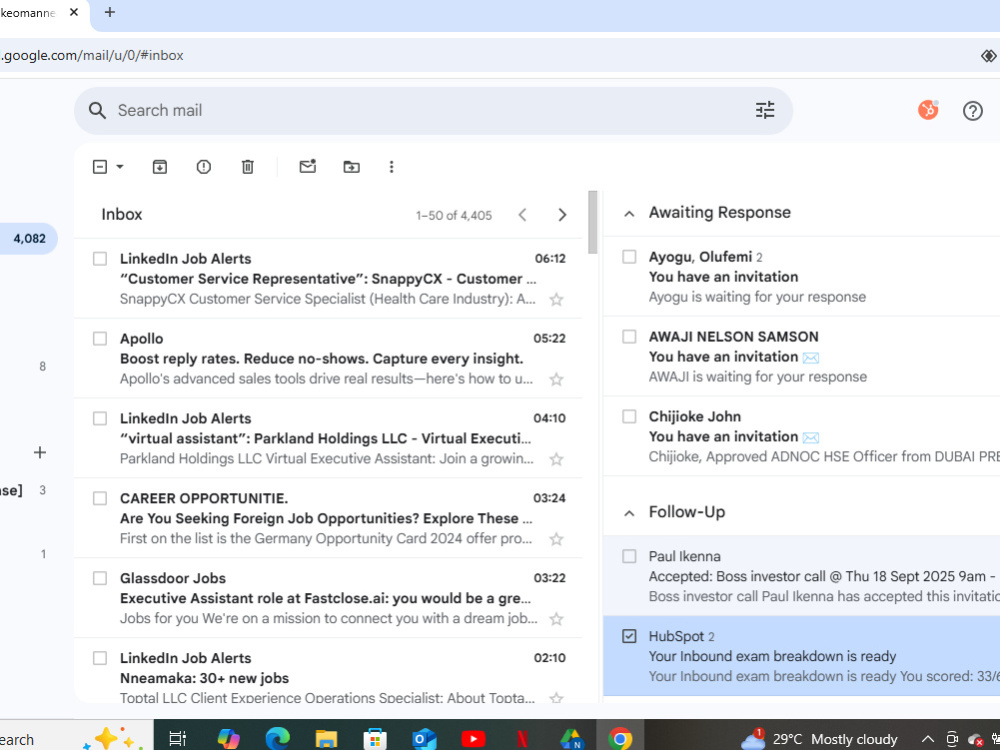Open Netflix from the taskbar
The image size is (1000, 750).
point(522,739)
